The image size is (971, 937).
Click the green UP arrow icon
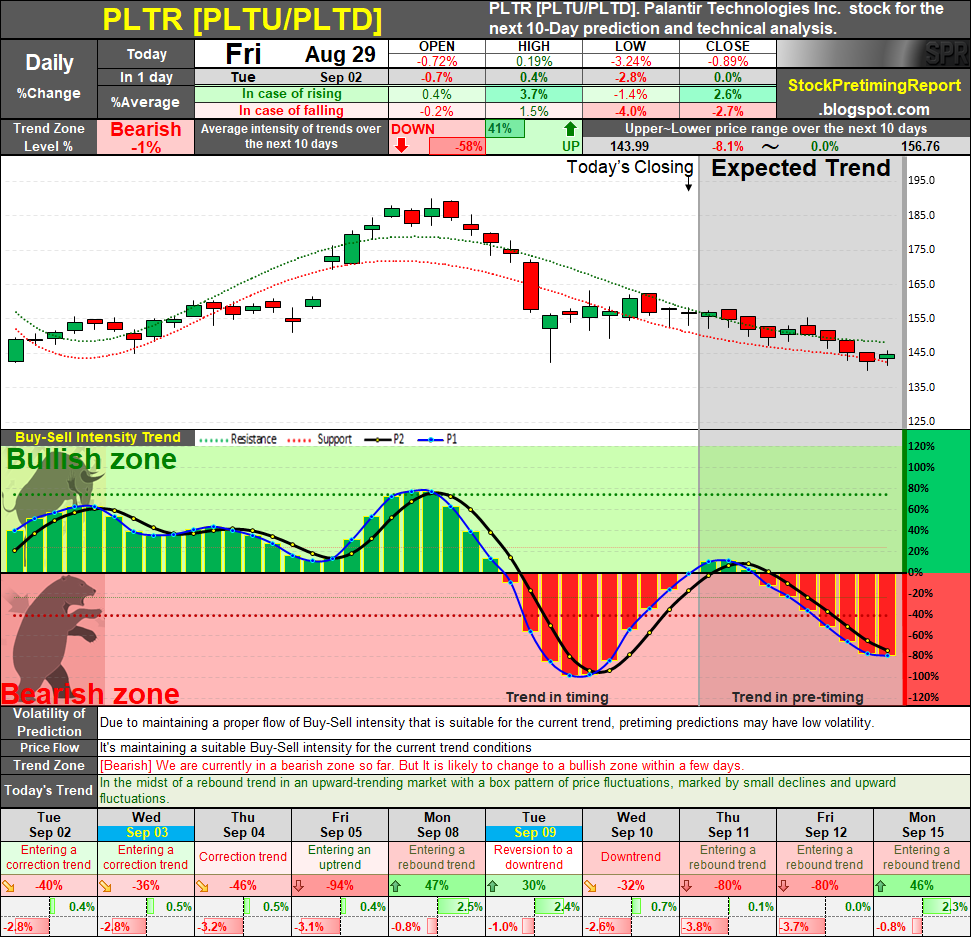point(570,129)
